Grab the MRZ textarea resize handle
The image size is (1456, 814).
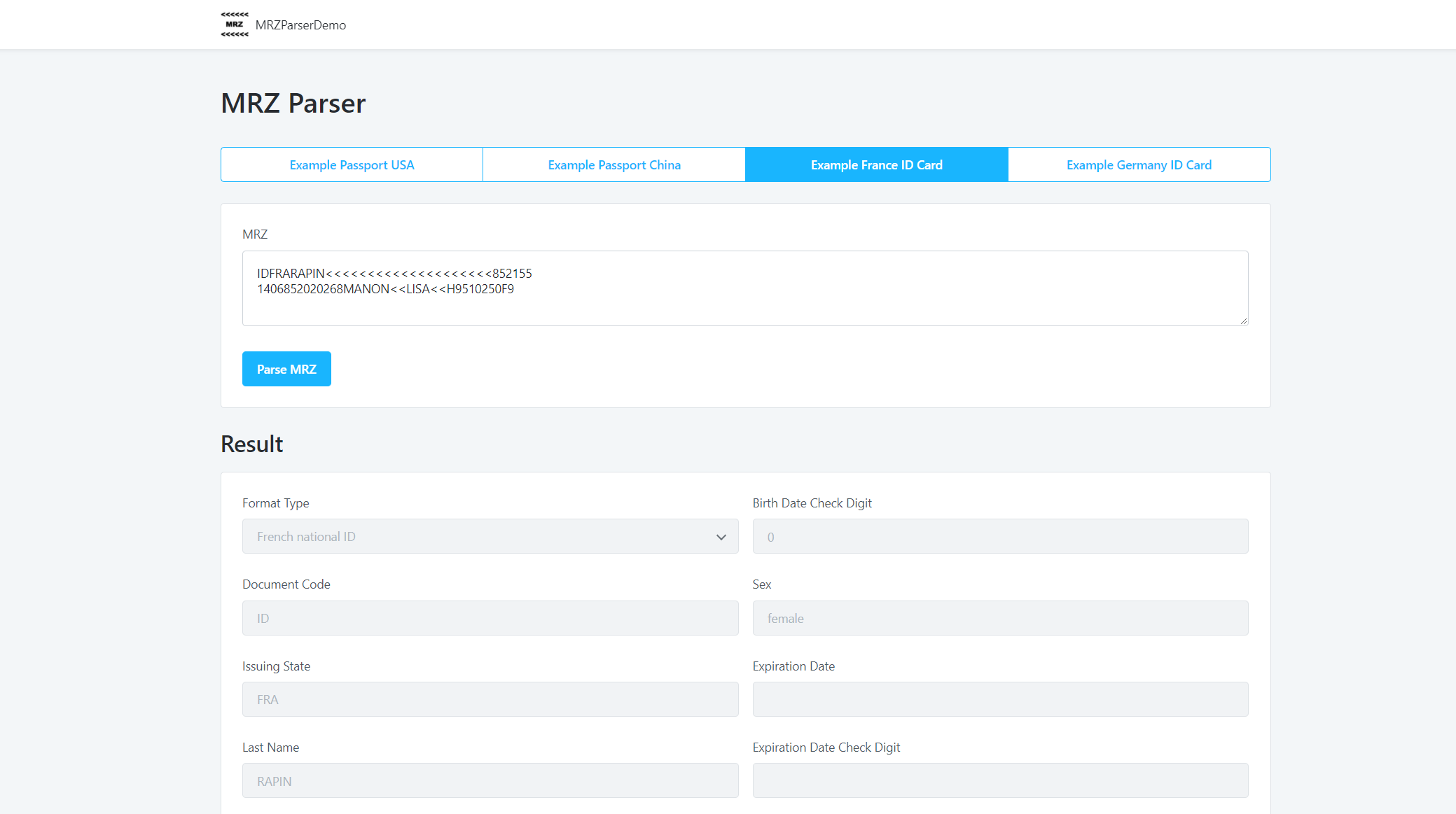1243,321
